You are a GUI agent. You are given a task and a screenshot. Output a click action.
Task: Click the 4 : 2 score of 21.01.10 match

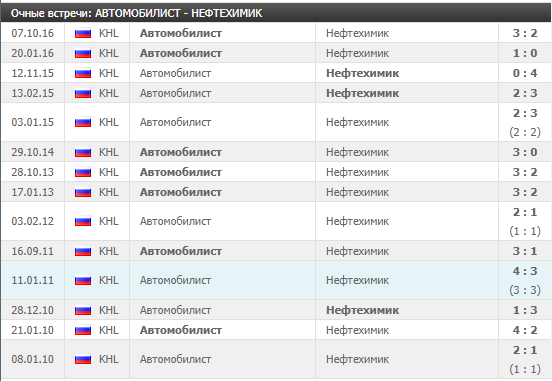coord(525,330)
